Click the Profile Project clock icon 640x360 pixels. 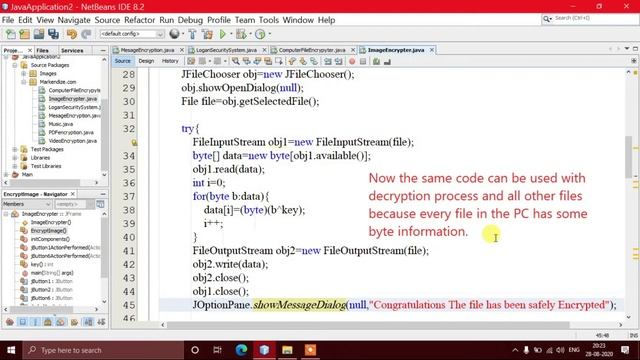tap(260, 34)
